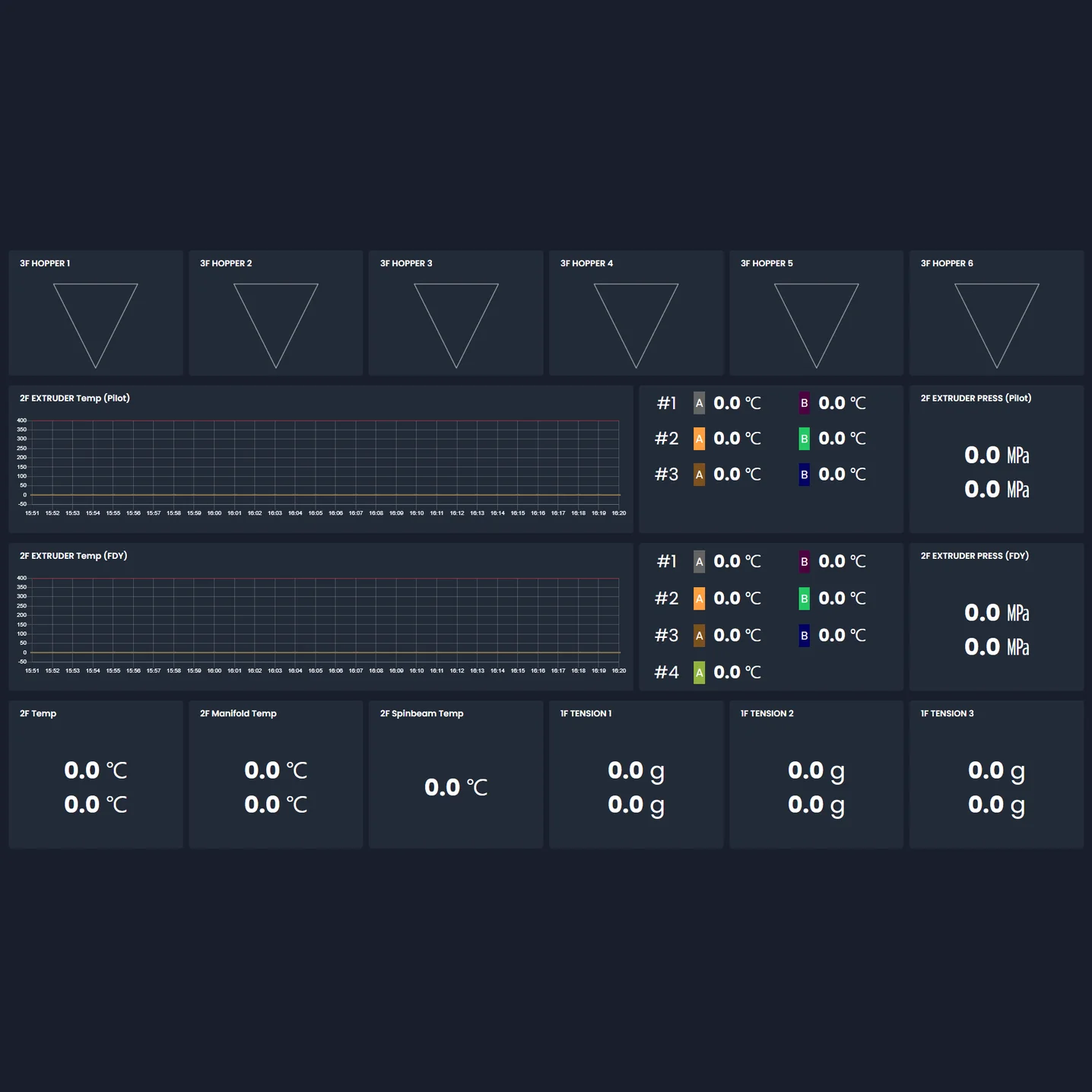
Task: Select green B badge in FDY row #2
Action: coord(804,598)
